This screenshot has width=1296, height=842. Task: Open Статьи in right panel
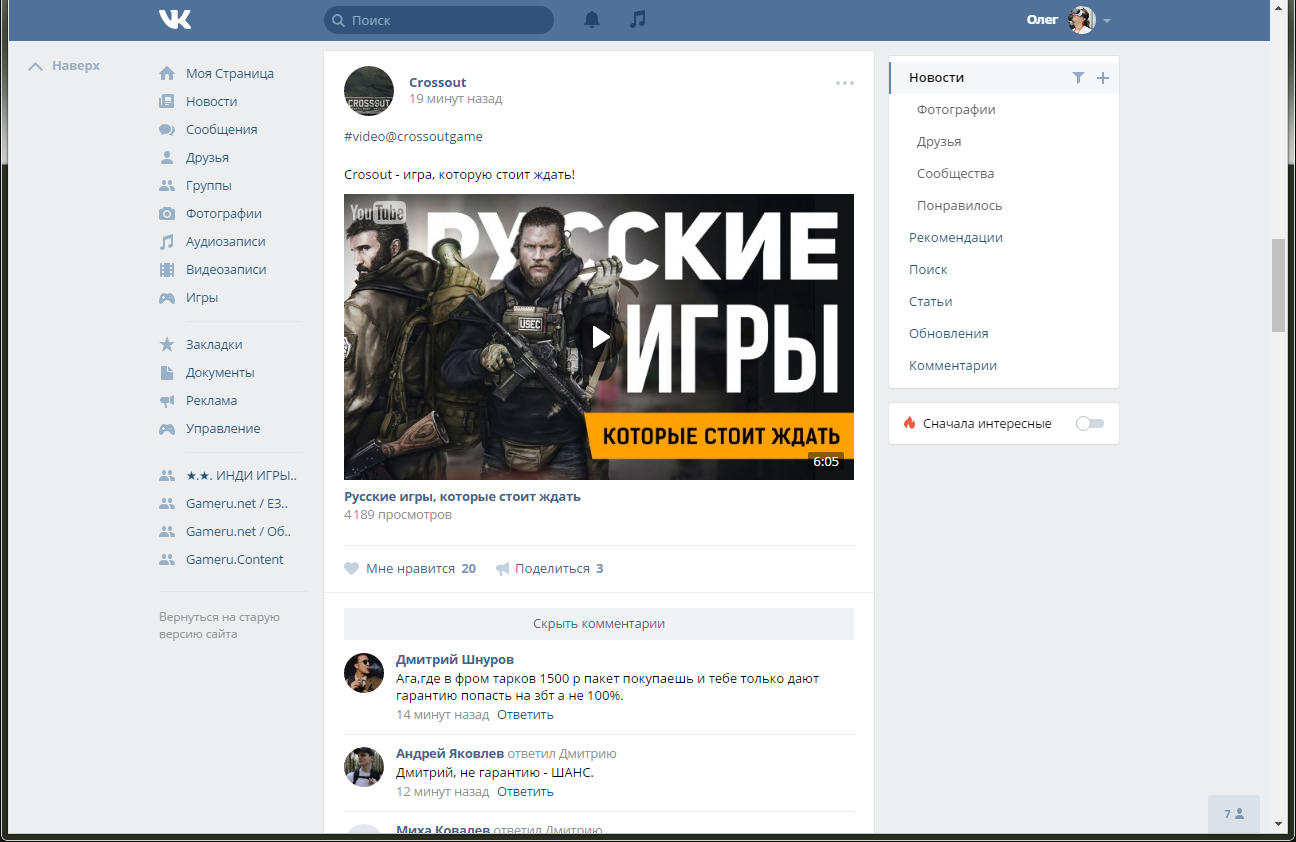point(930,301)
